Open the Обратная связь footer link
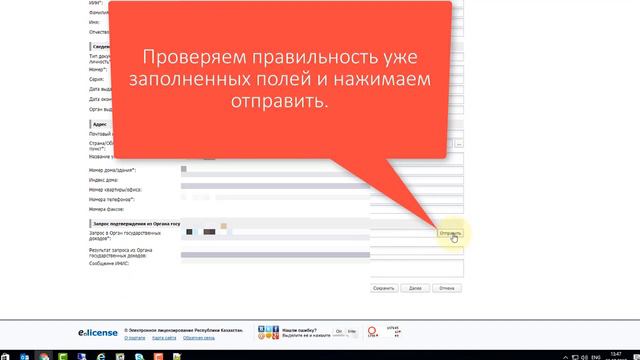This screenshot has width=640, height=360. (x=199, y=338)
